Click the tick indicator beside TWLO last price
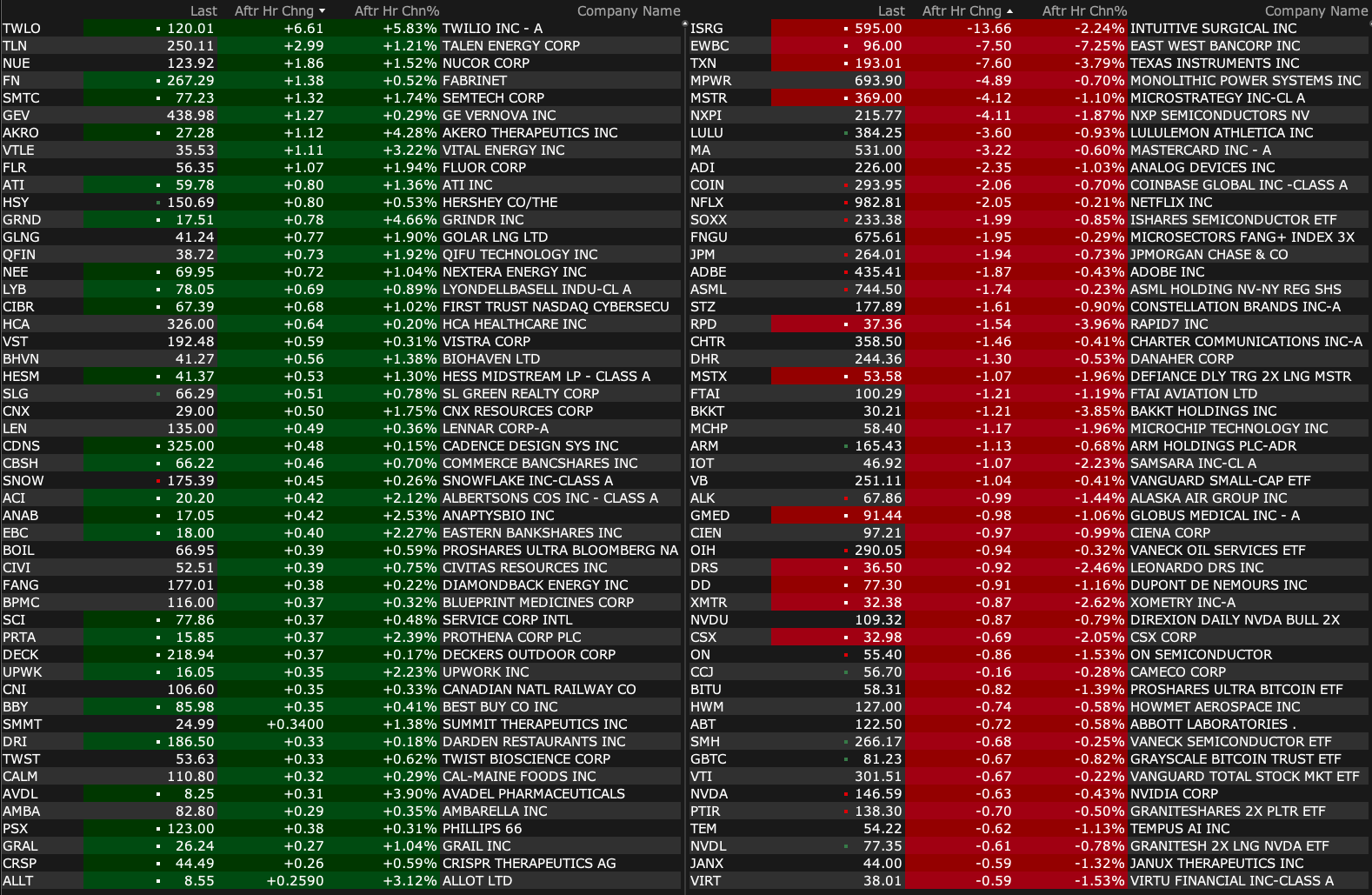Screen dimensions: 1372x895 point(158,29)
